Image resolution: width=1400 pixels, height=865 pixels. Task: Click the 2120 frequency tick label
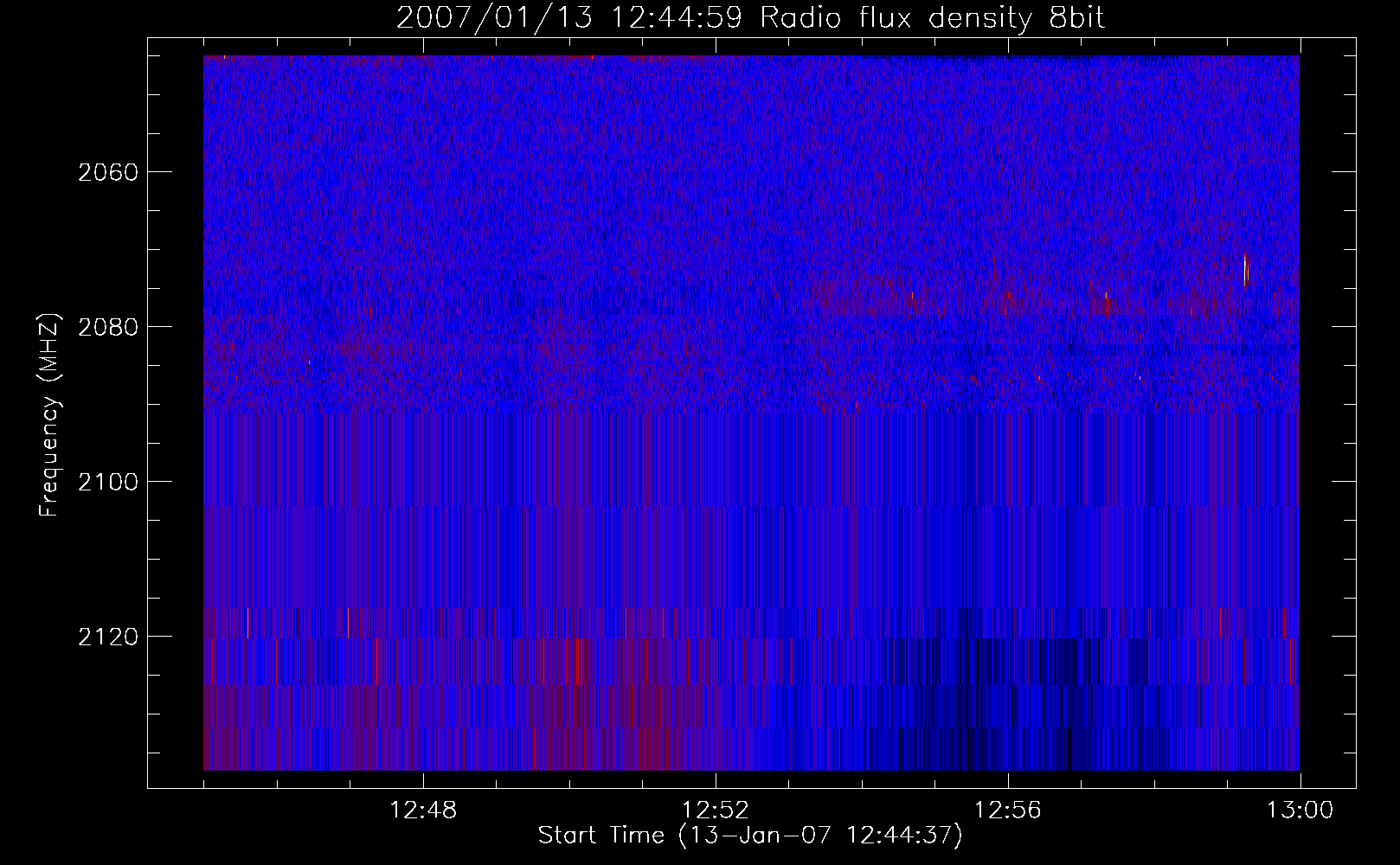[108, 637]
